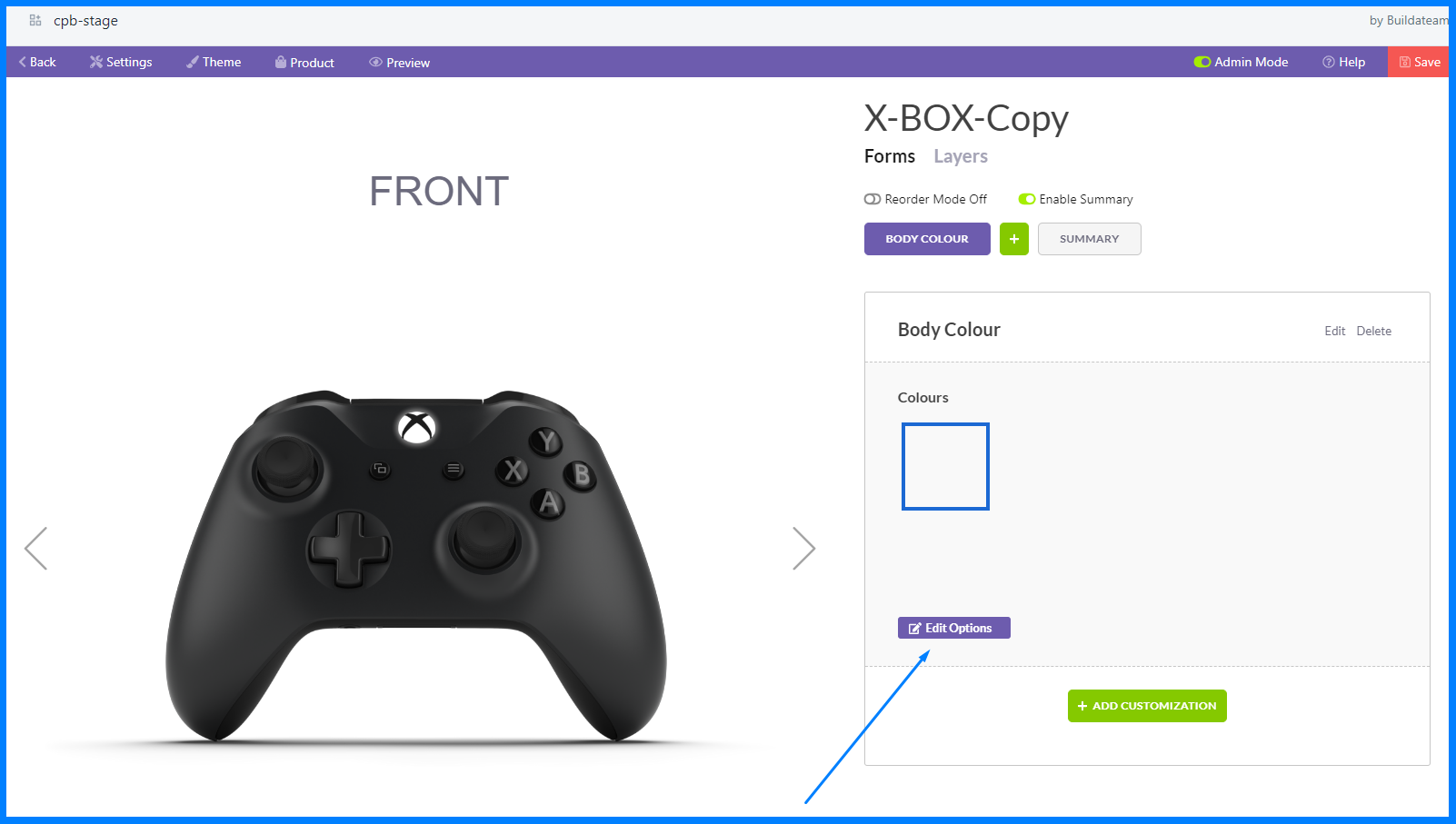Open Settings with the wrench icon

(121, 62)
